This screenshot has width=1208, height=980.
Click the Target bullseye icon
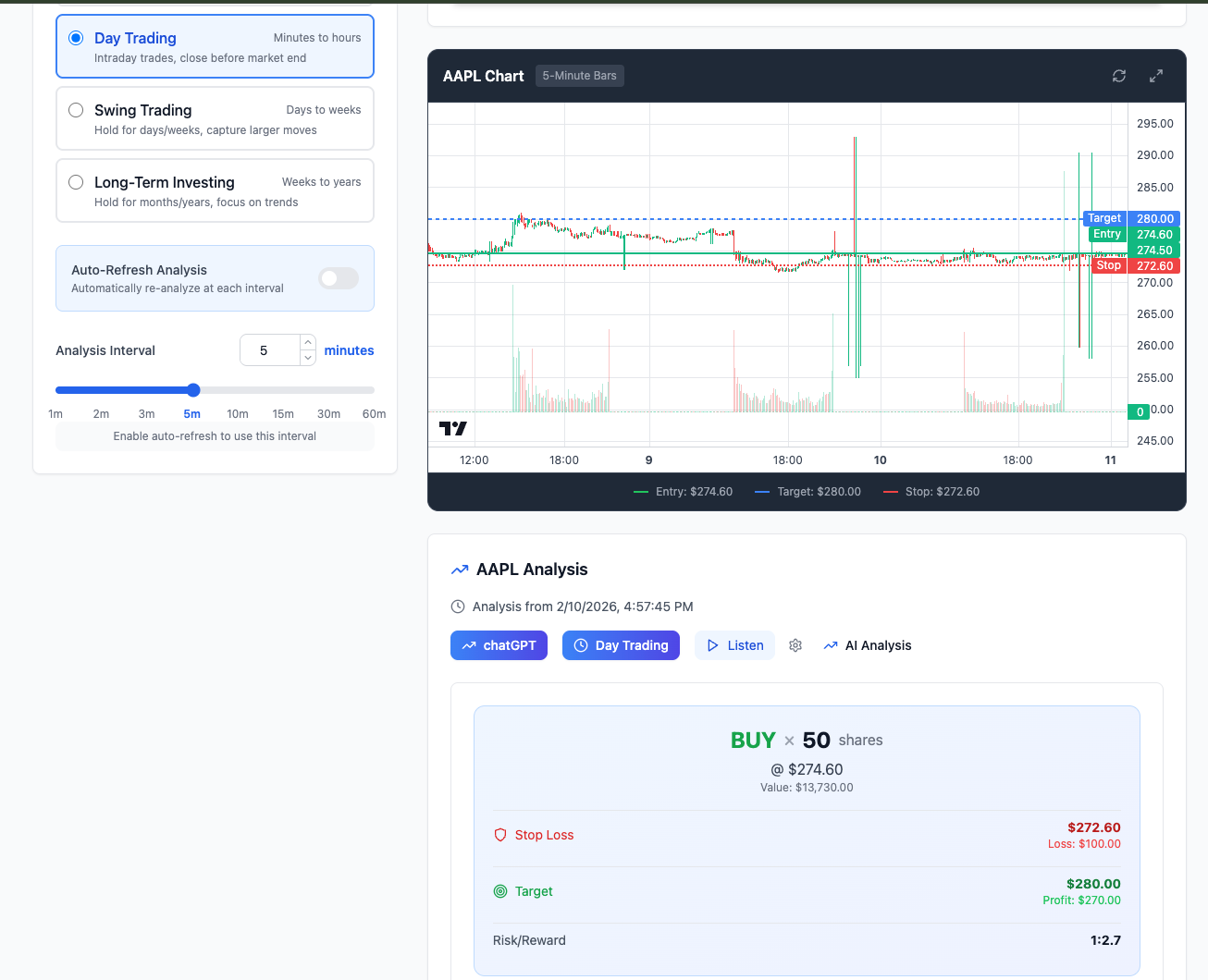click(500, 891)
